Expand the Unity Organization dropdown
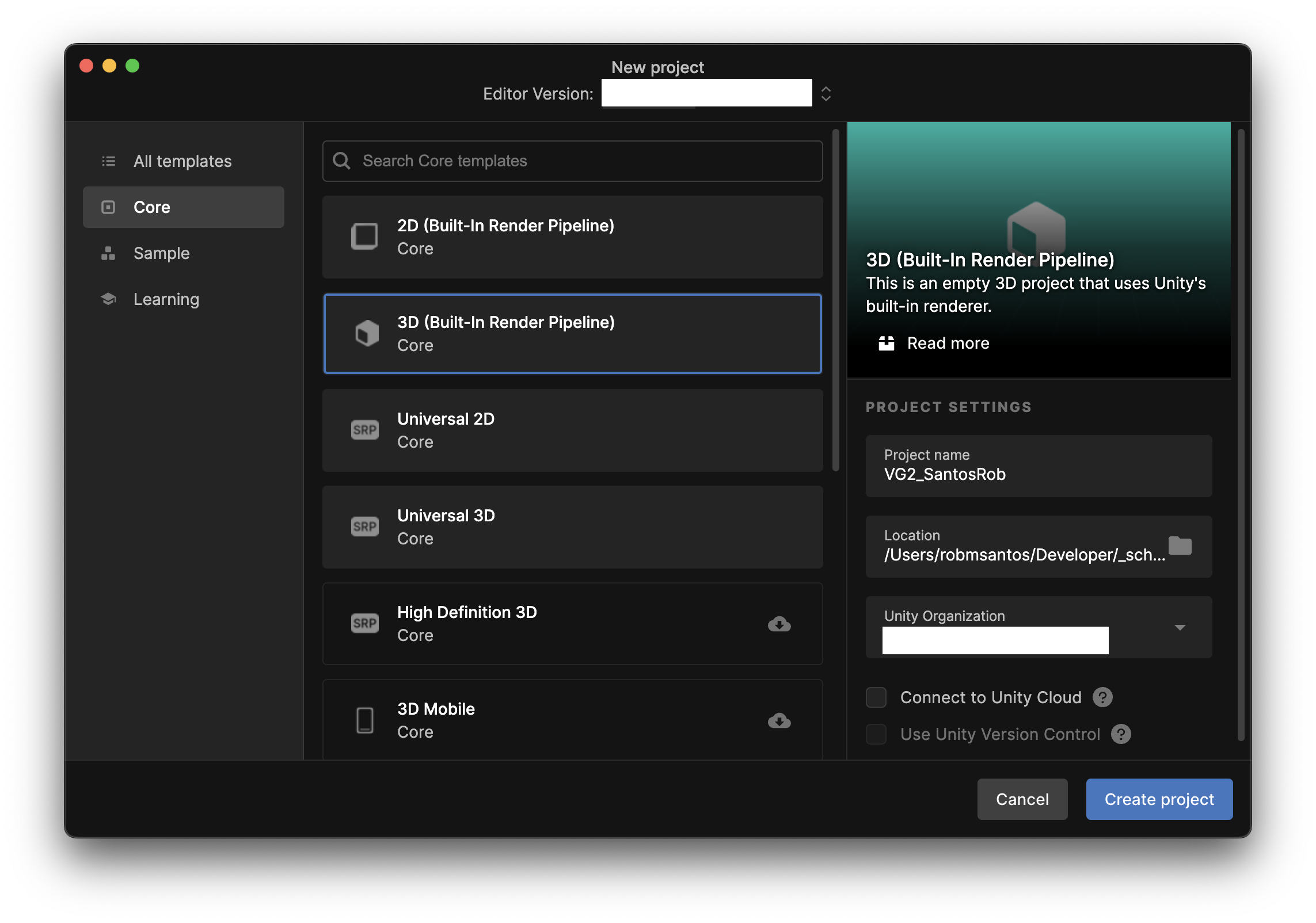1316x923 pixels. [x=1180, y=627]
